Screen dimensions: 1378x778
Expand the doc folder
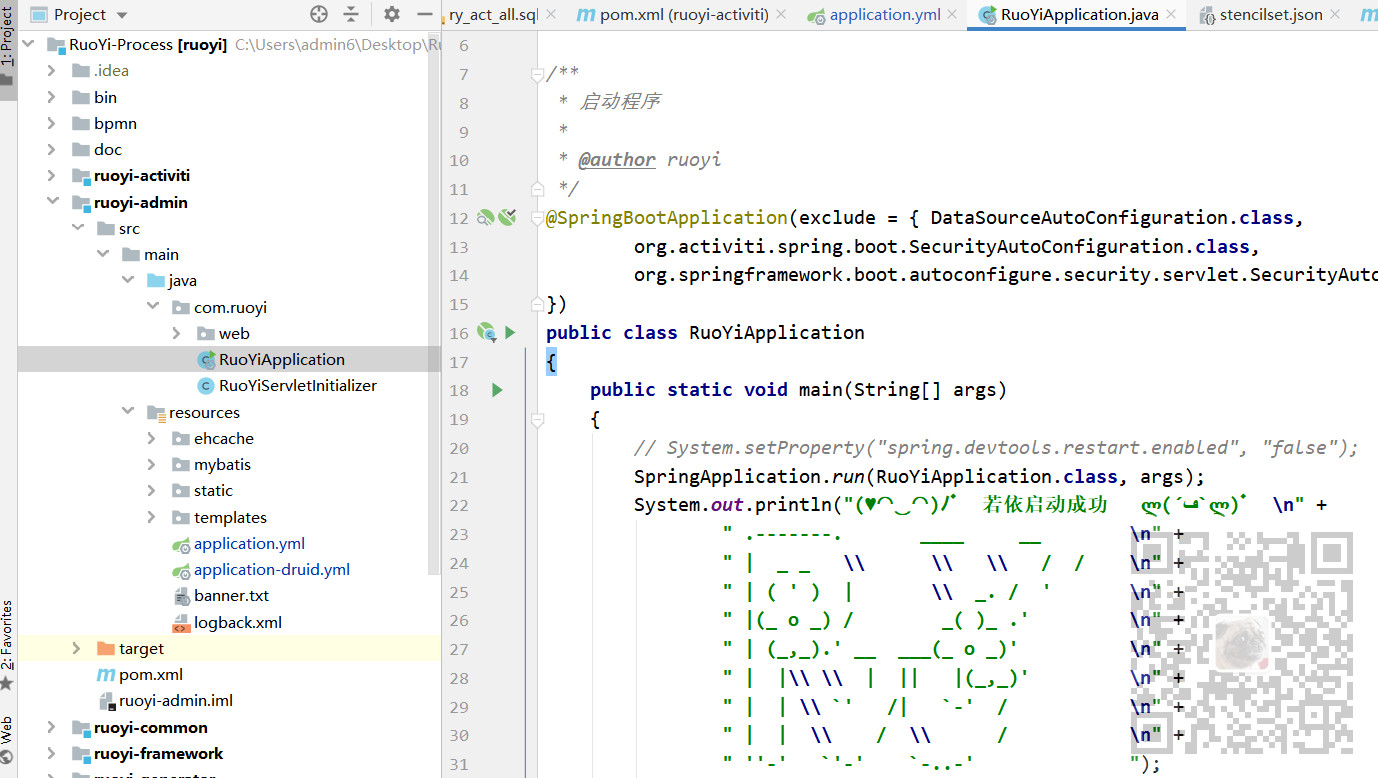[51, 149]
